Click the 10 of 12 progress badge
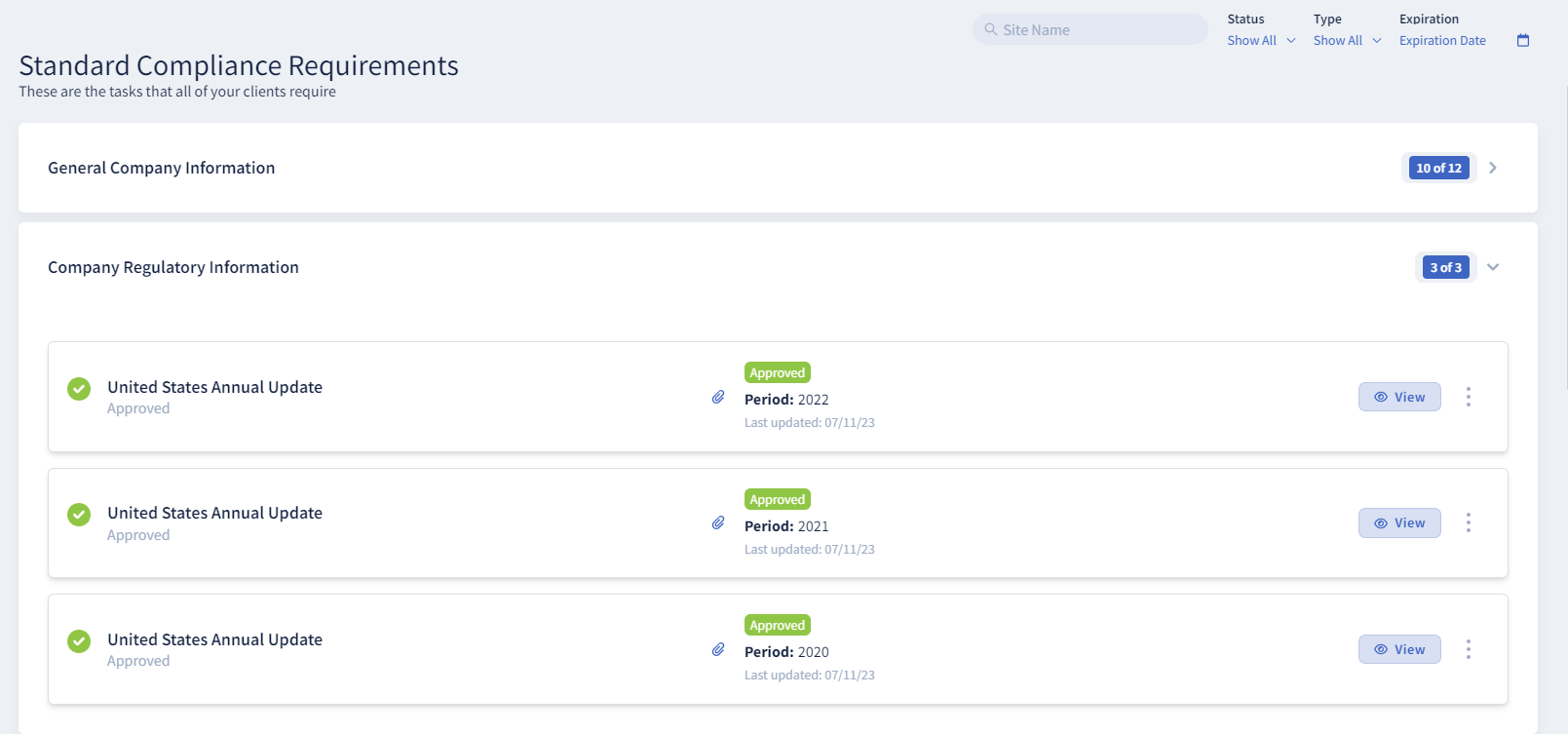The height and width of the screenshot is (734, 1568). tap(1438, 168)
